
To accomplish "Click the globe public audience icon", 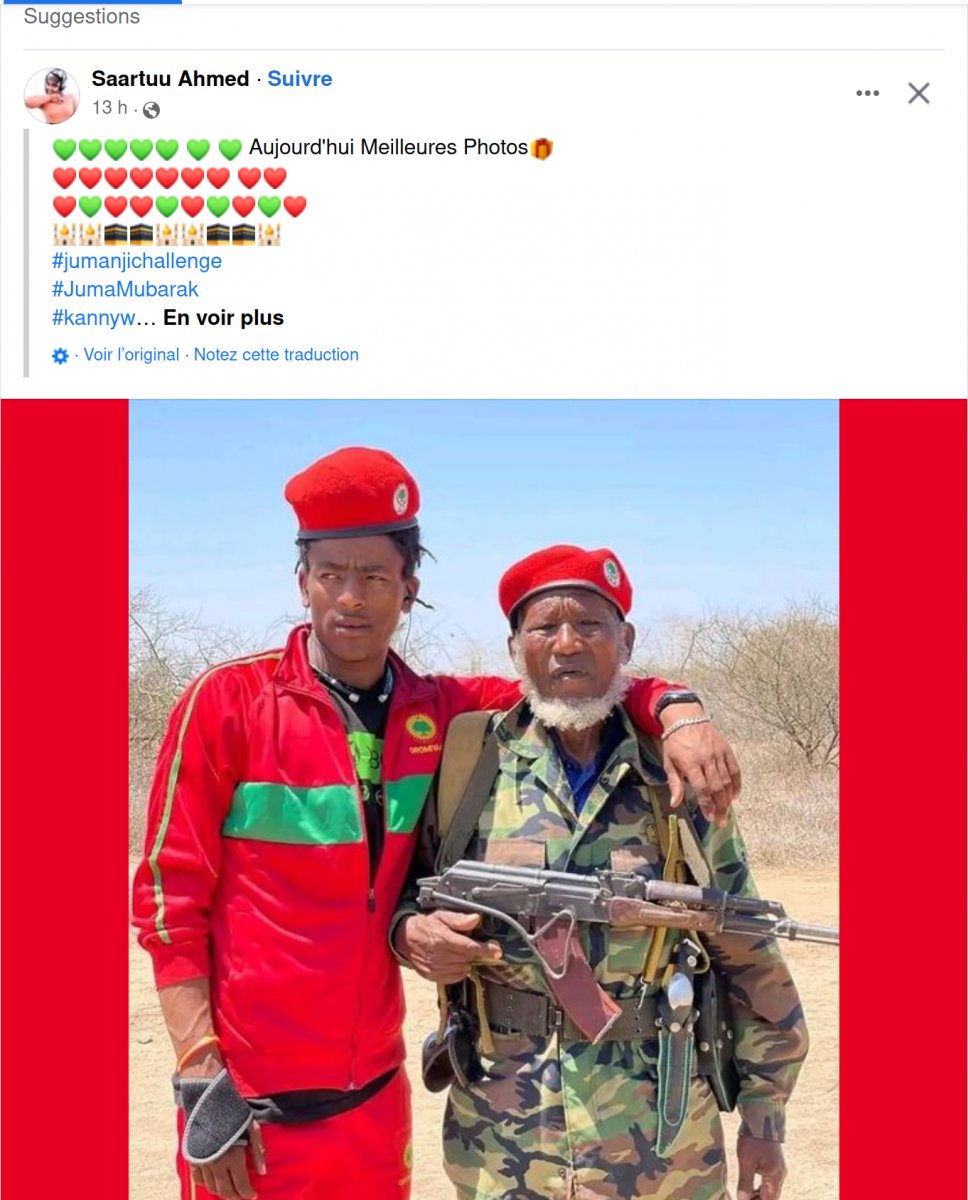I will coord(151,110).
